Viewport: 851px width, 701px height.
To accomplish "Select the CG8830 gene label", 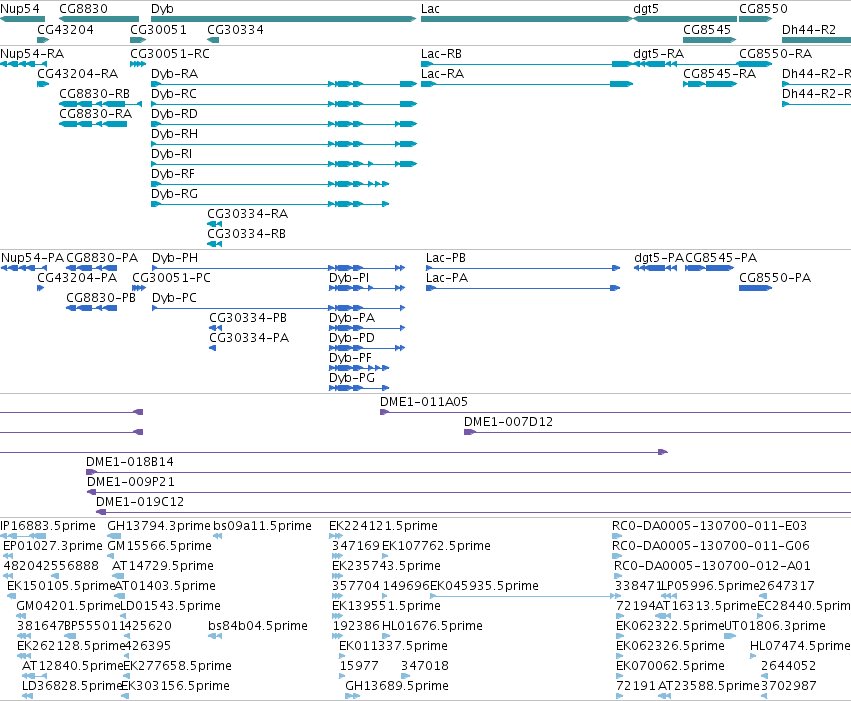I will [x=83, y=9].
